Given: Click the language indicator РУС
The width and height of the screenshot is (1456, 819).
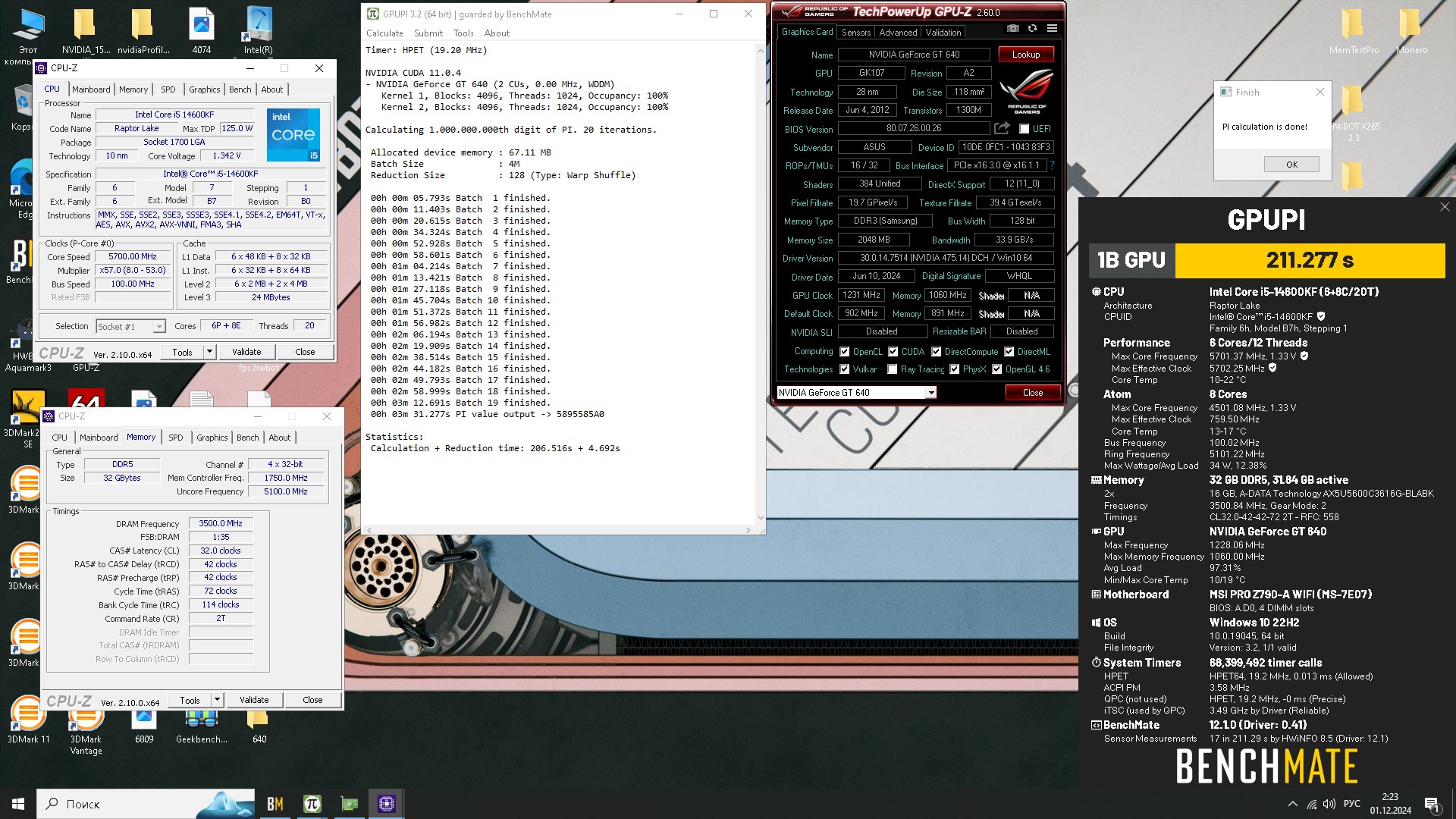Looking at the screenshot, I should click(x=1351, y=804).
